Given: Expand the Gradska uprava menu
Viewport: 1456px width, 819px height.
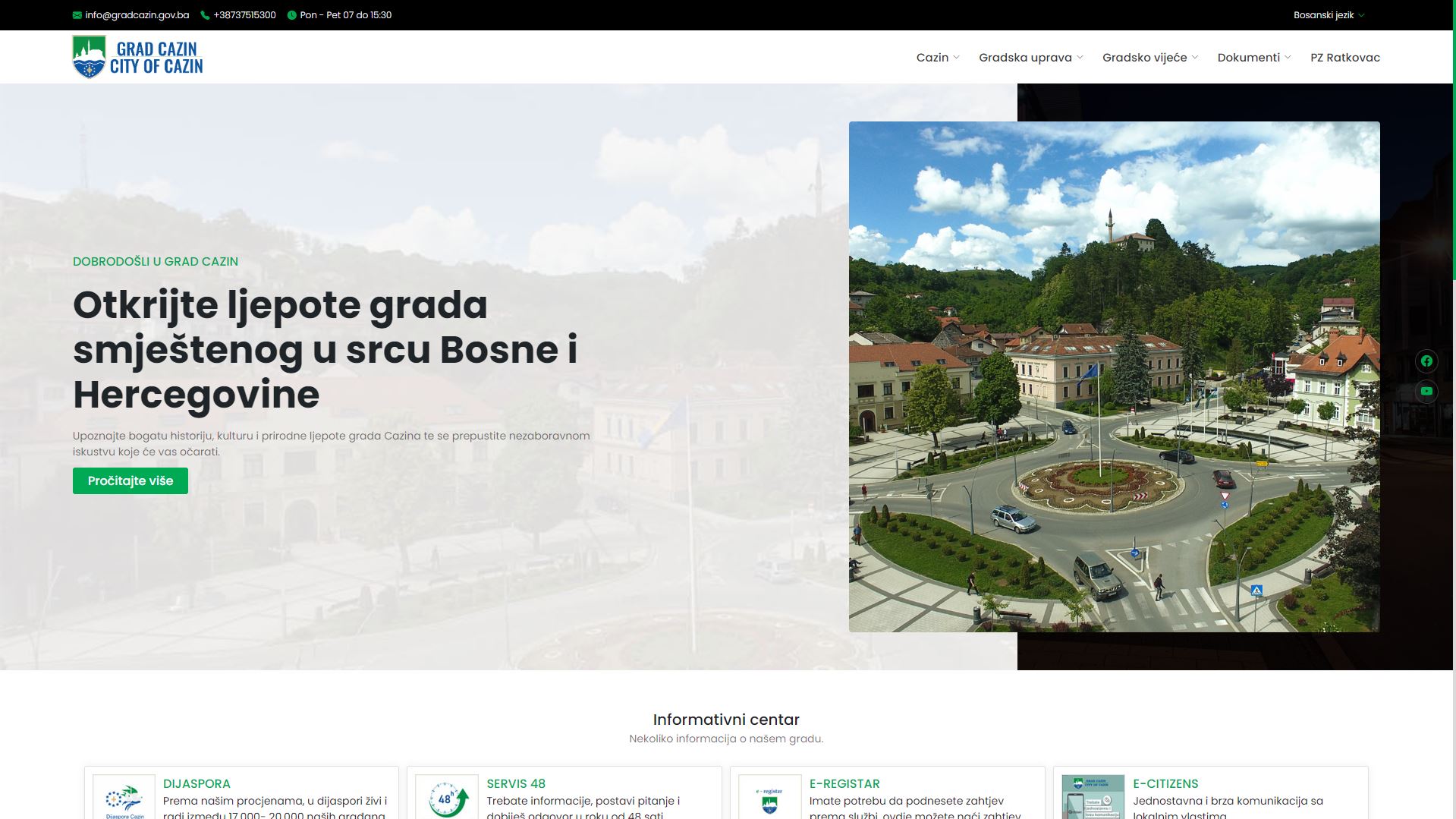Looking at the screenshot, I should (x=1031, y=58).
